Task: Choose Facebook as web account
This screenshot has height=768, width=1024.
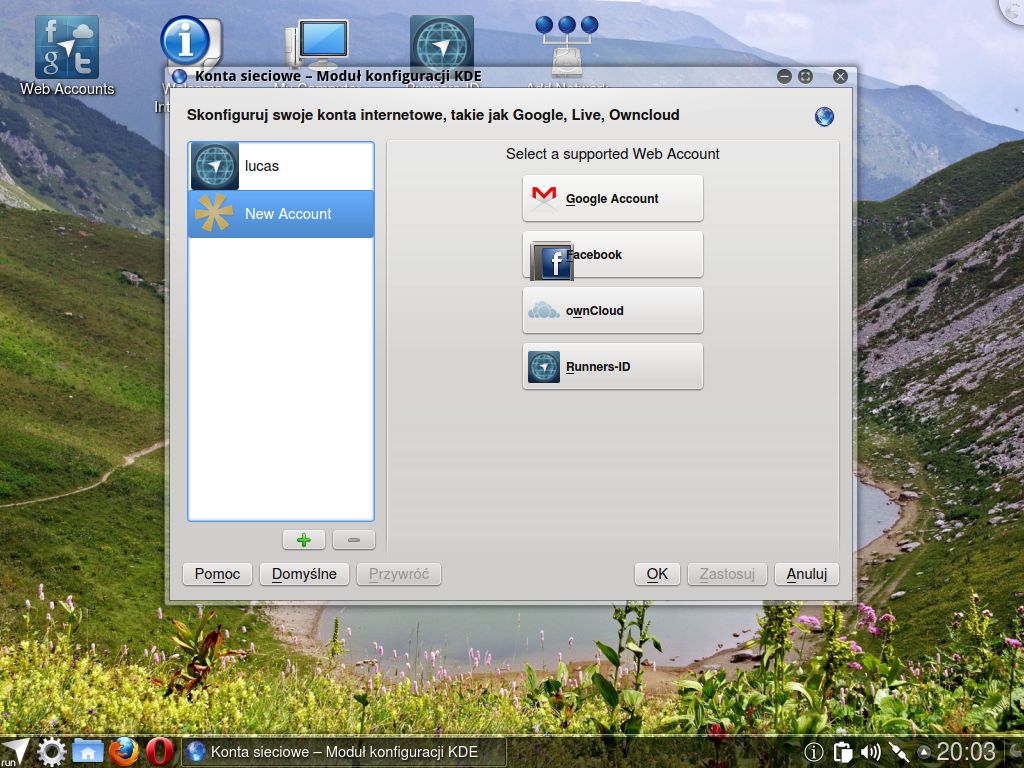Action: 613,255
